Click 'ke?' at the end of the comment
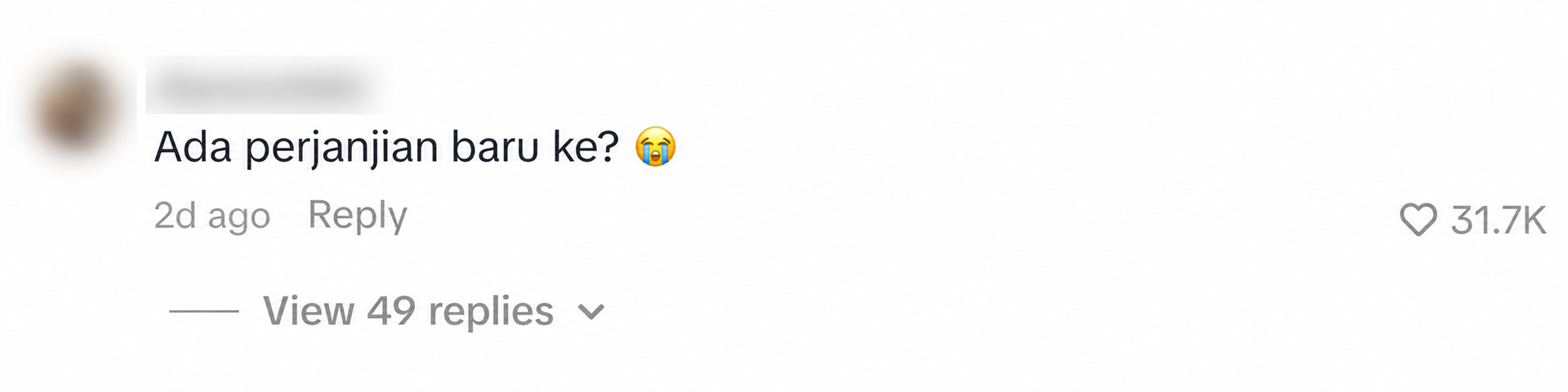 click(587, 148)
